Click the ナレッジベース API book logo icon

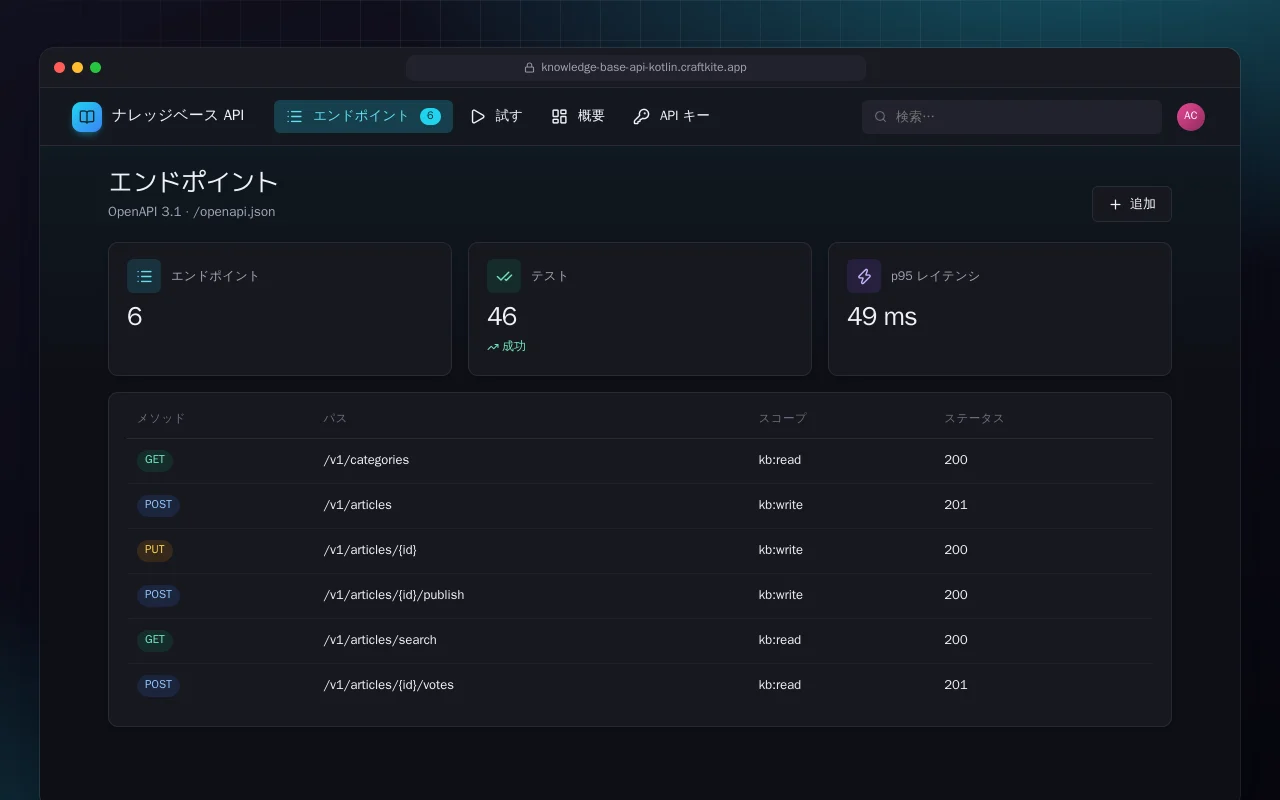[x=87, y=117]
